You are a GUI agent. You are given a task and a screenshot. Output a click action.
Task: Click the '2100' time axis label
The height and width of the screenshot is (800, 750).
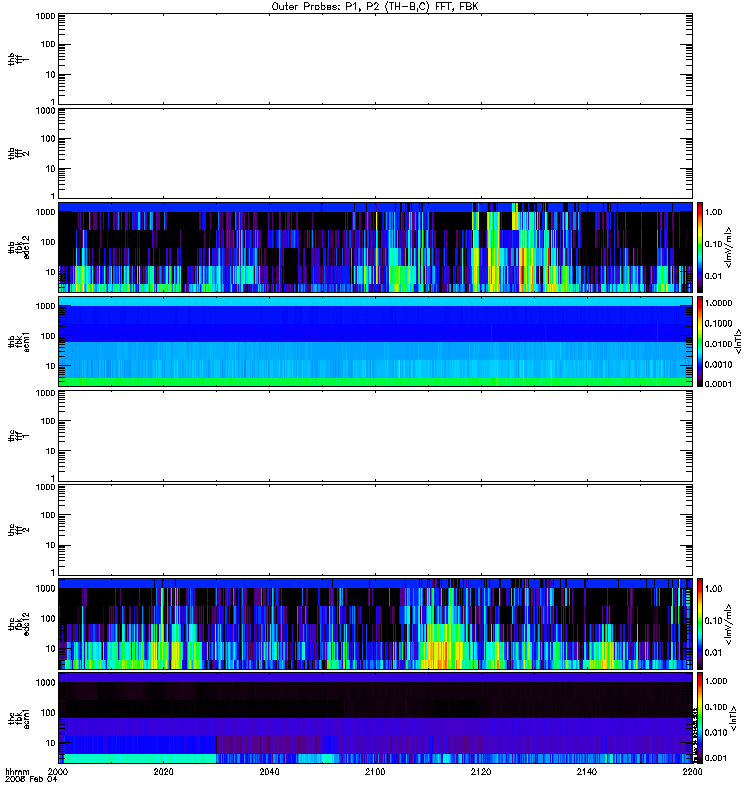pyautogui.click(x=375, y=771)
